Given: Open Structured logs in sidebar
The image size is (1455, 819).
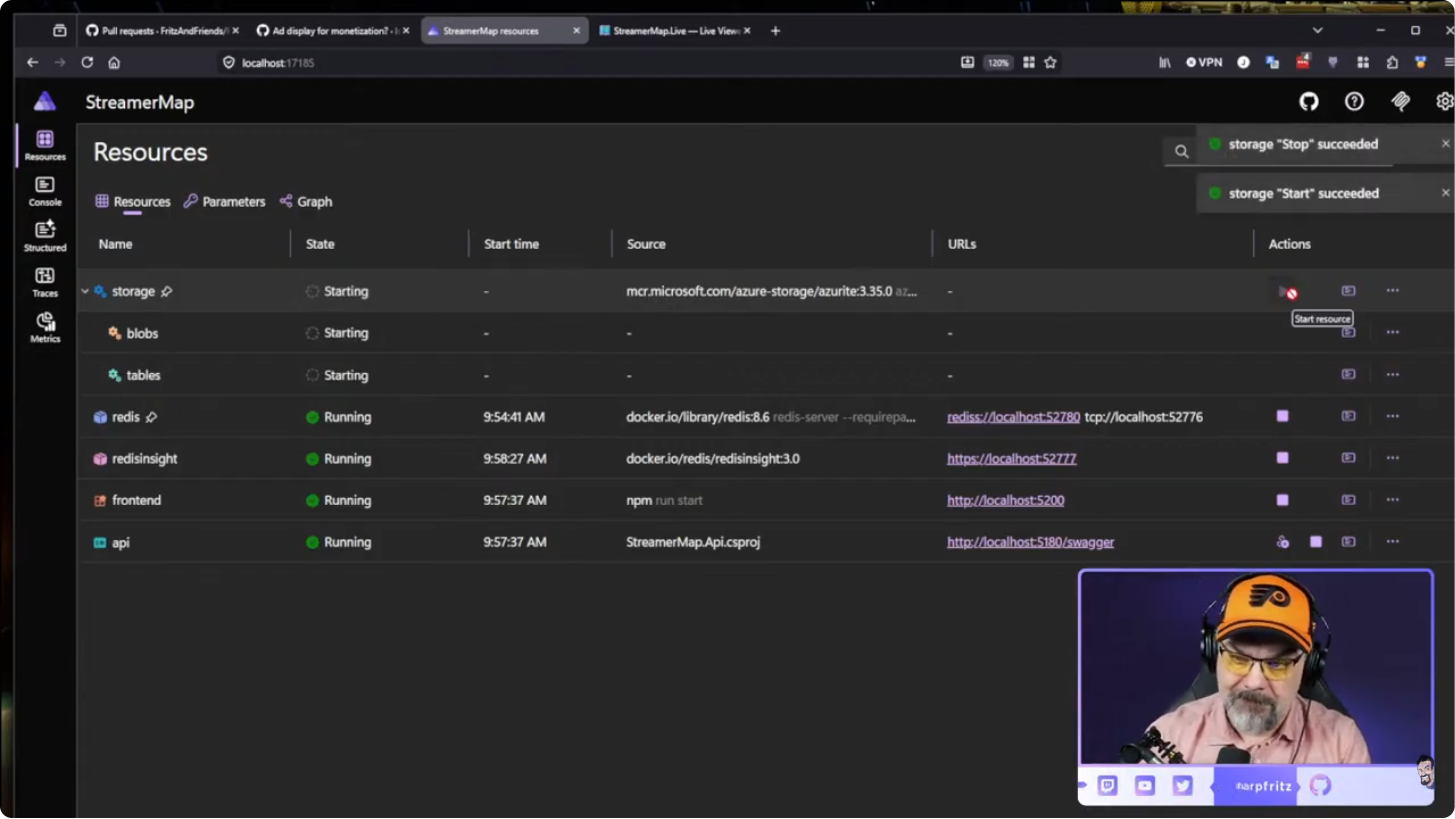Looking at the screenshot, I should pyautogui.click(x=45, y=236).
